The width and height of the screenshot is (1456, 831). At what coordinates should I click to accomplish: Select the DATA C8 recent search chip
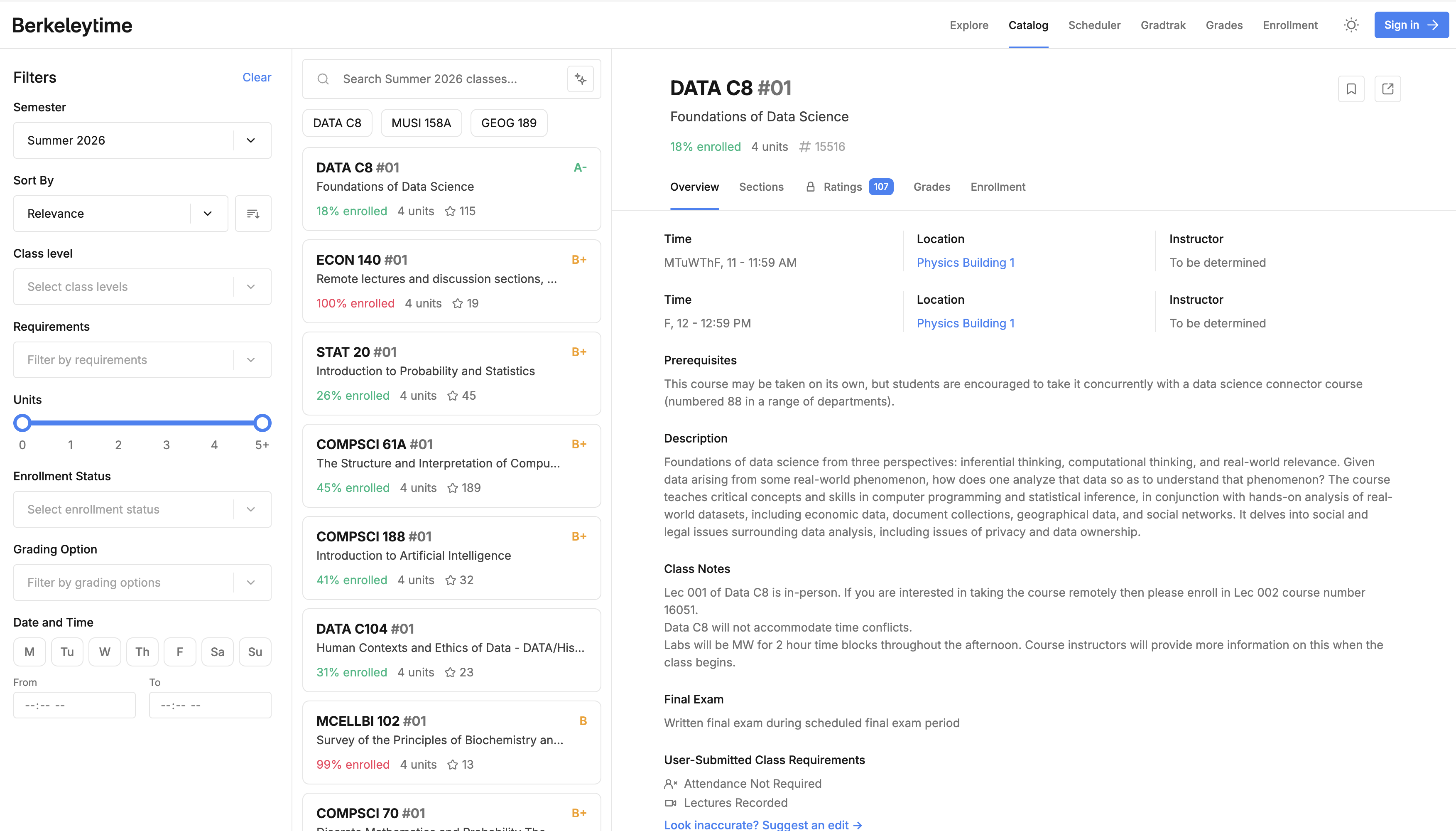coord(337,123)
